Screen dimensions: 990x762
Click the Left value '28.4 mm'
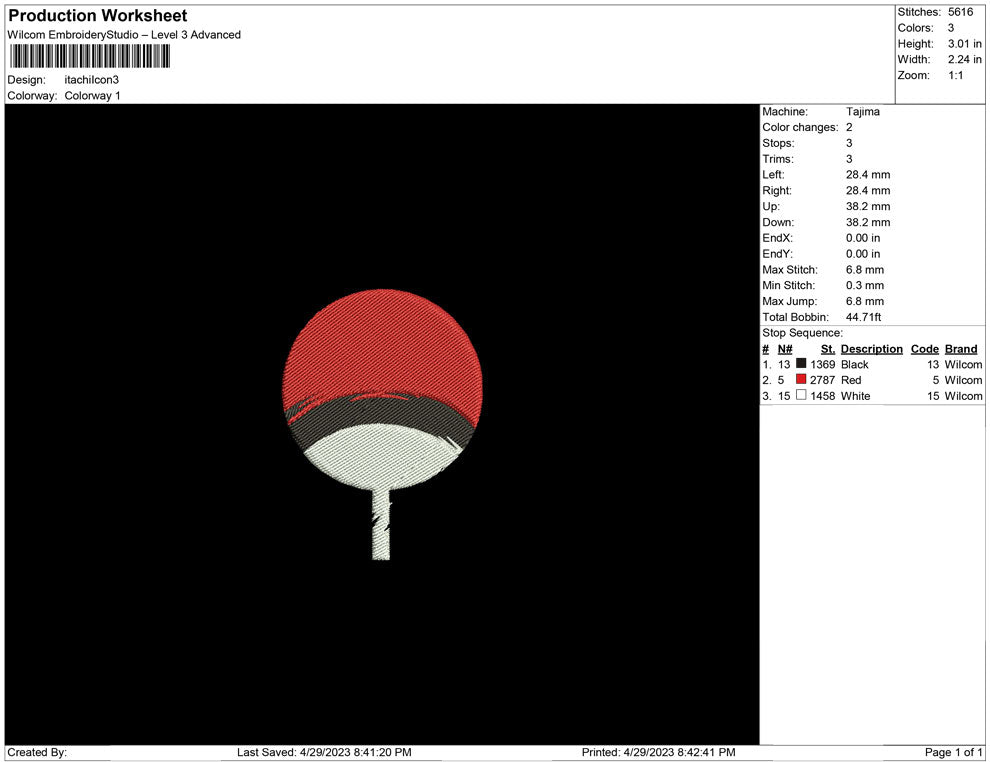coord(868,174)
